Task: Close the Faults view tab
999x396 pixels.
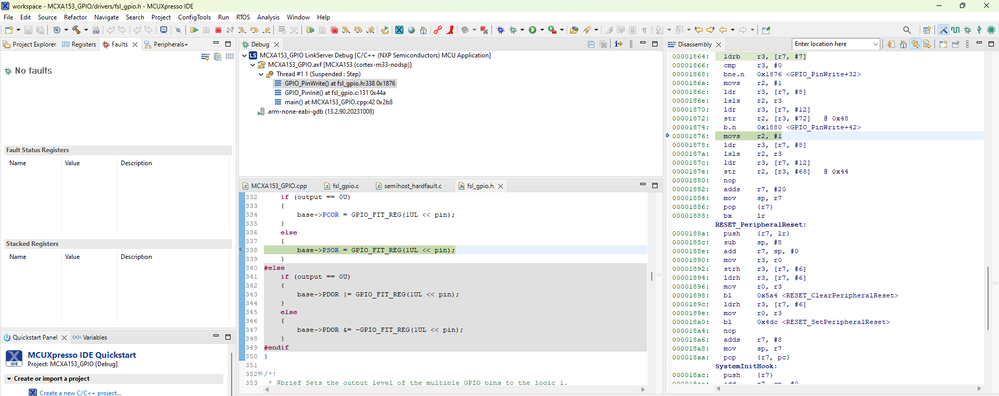Action: coord(135,45)
